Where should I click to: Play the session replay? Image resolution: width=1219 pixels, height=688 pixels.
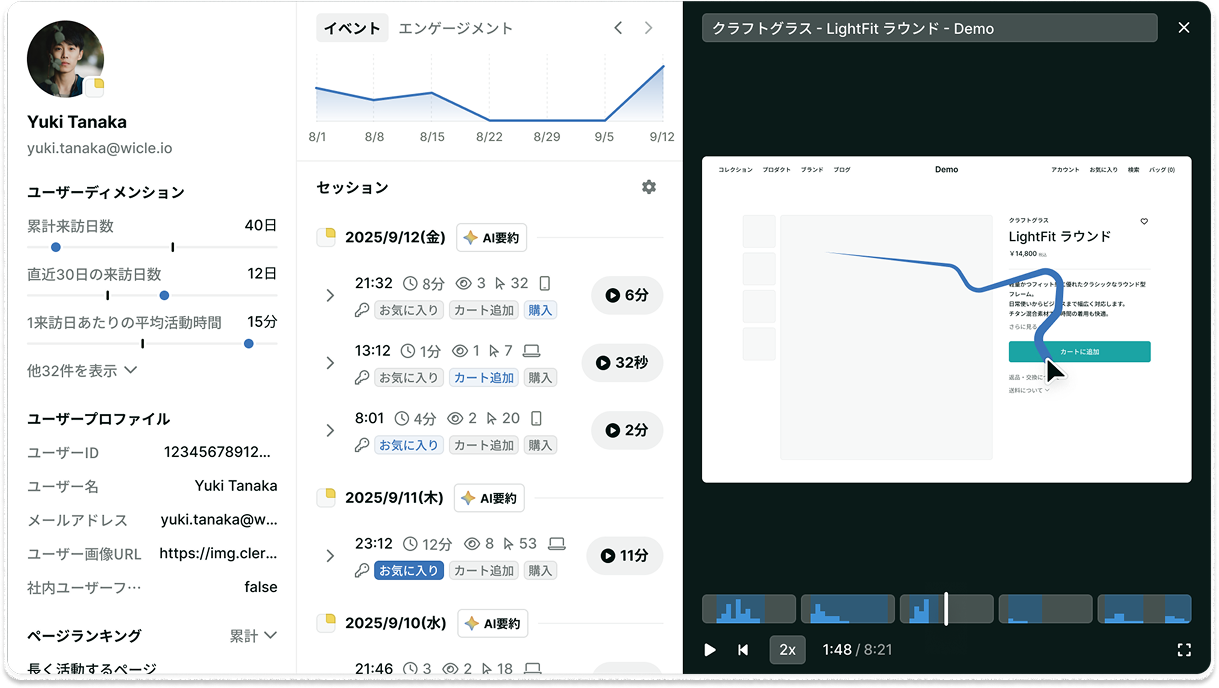click(x=710, y=650)
